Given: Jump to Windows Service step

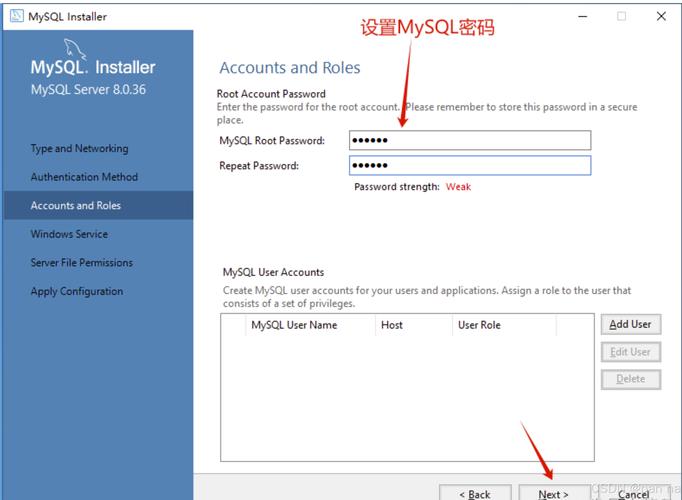Looking at the screenshot, I should [69, 234].
